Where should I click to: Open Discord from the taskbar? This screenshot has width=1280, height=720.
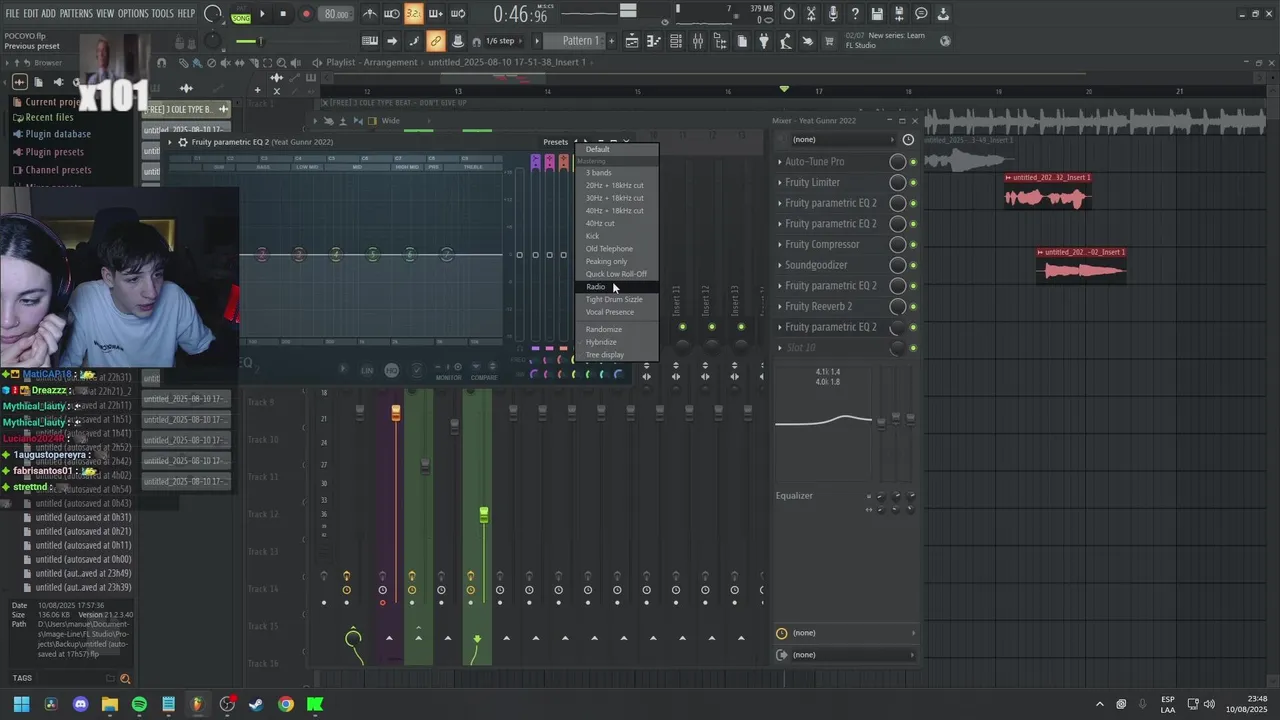click(80, 704)
